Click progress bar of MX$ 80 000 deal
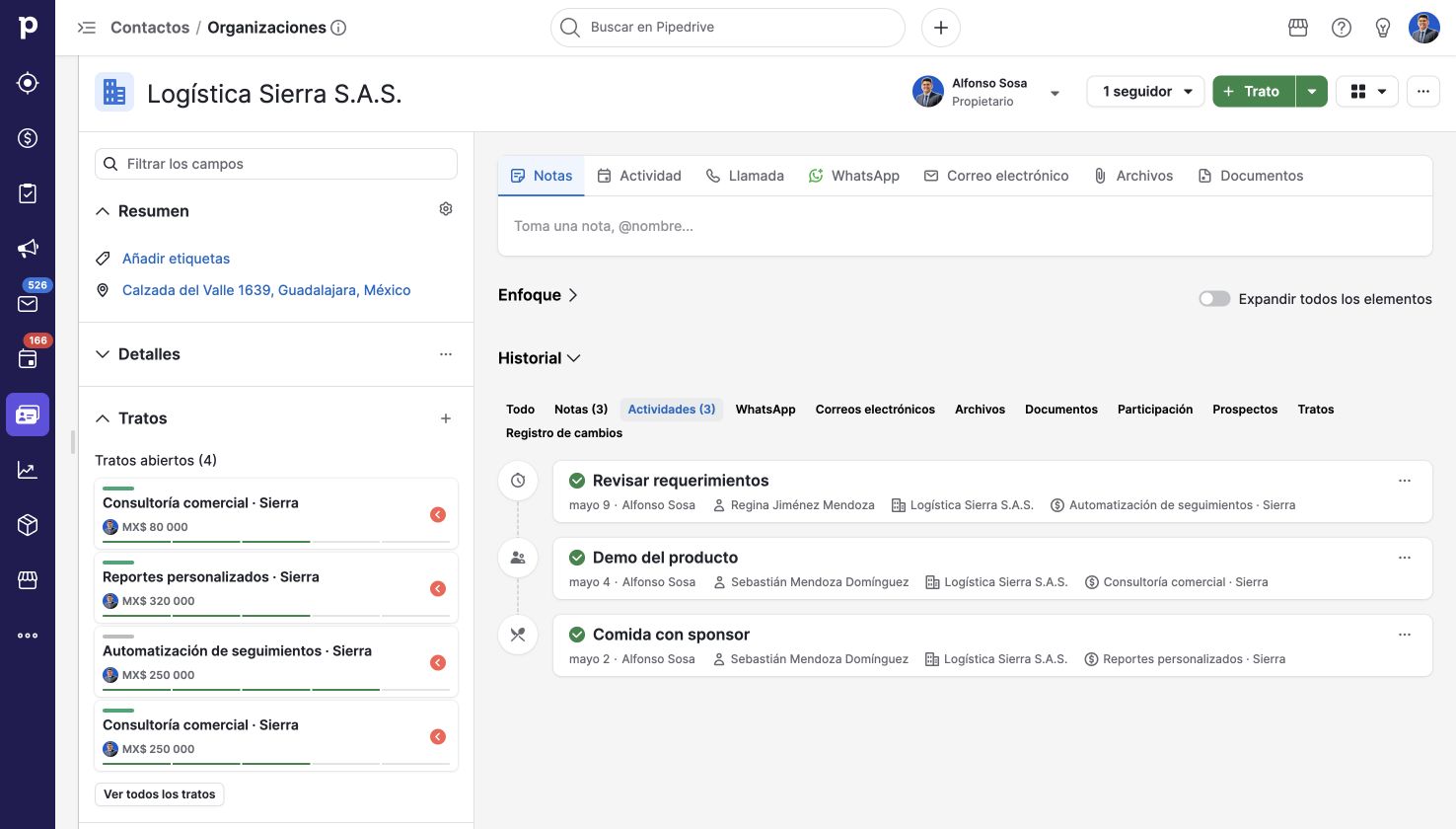This screenshot has width=1456, height=829. tap(276, 542)
